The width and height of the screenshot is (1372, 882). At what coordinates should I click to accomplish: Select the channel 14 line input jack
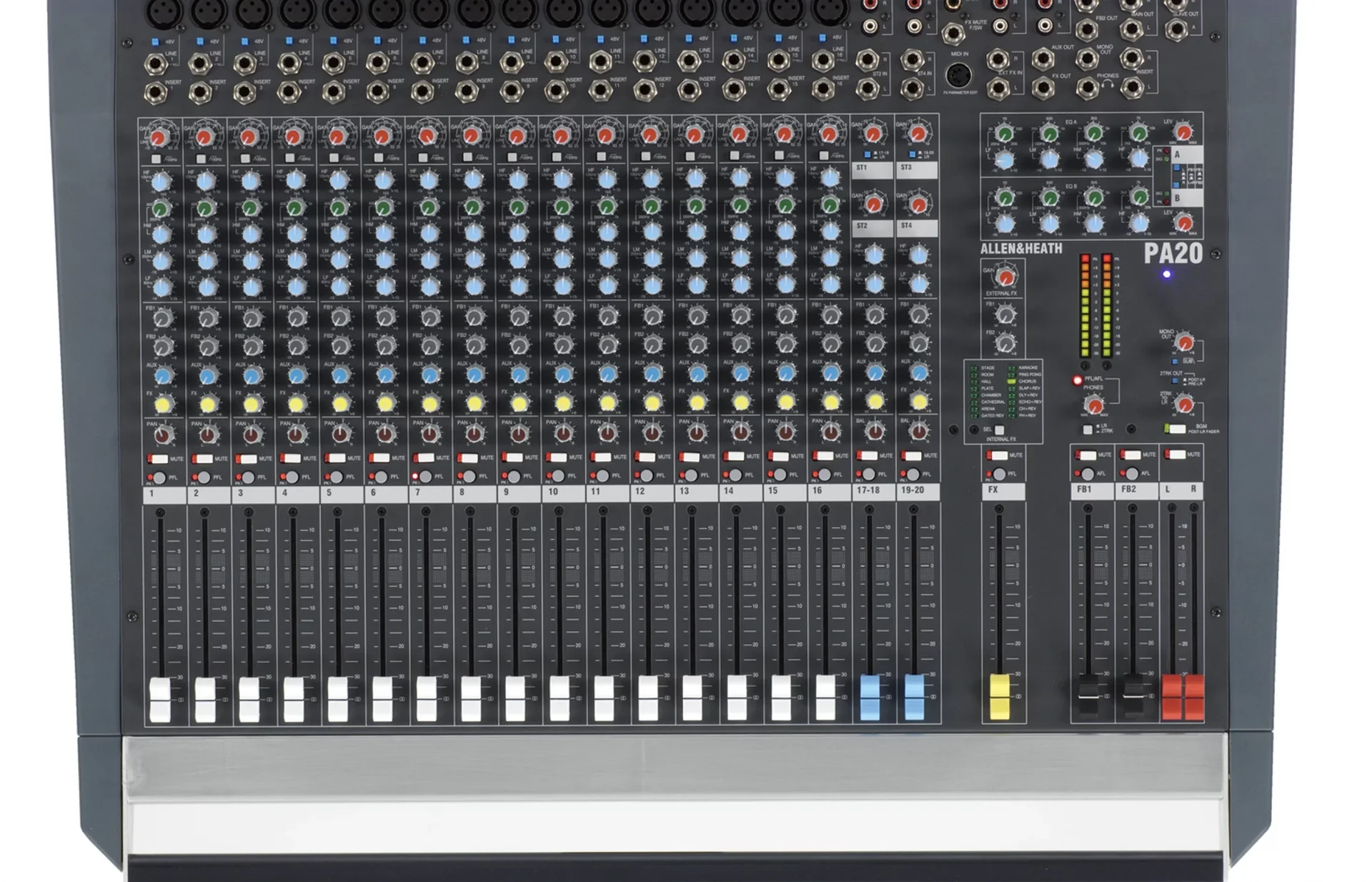tap(734, 61)
